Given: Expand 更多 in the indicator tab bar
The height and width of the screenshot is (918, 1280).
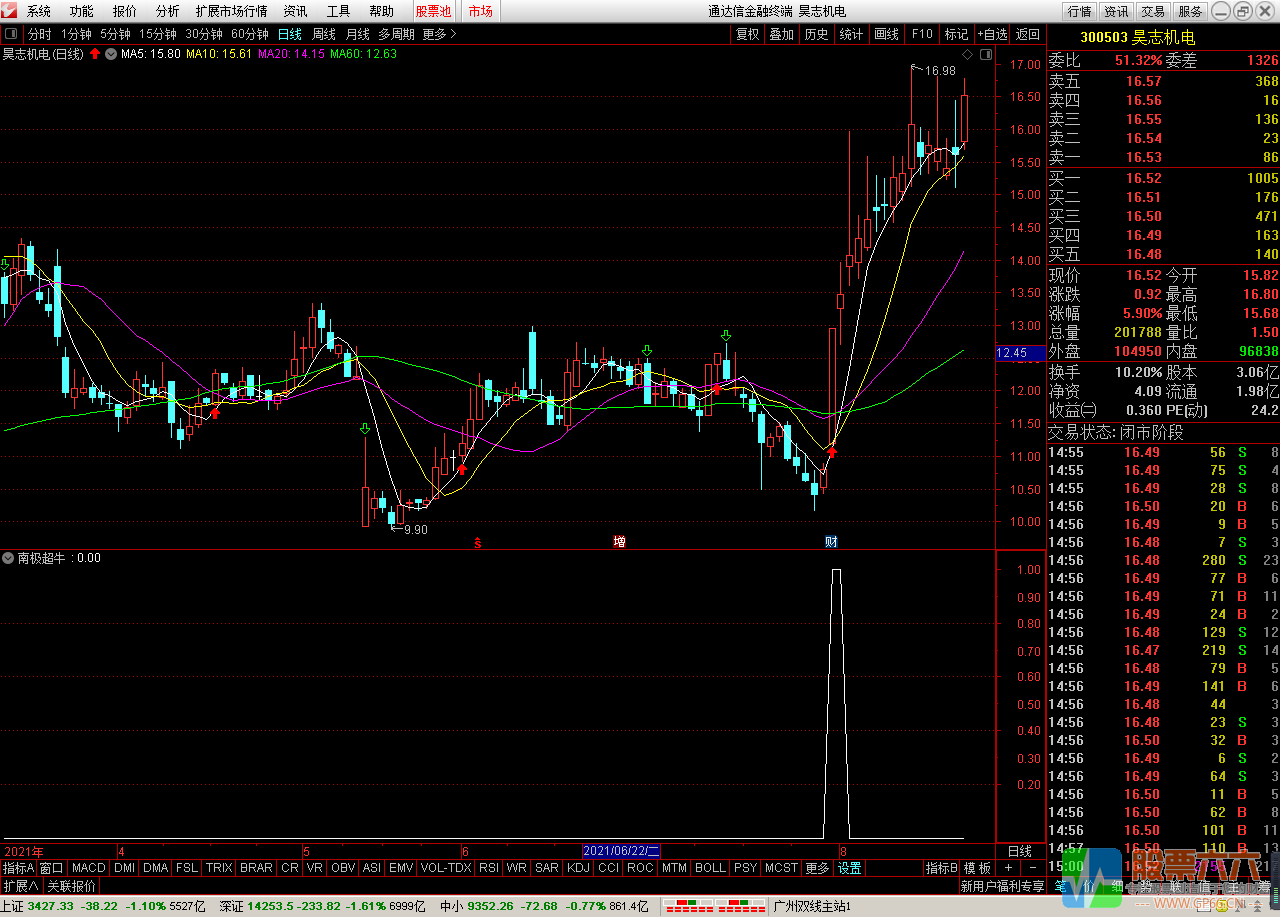Looking at the screenshot, I should [817, 868].
